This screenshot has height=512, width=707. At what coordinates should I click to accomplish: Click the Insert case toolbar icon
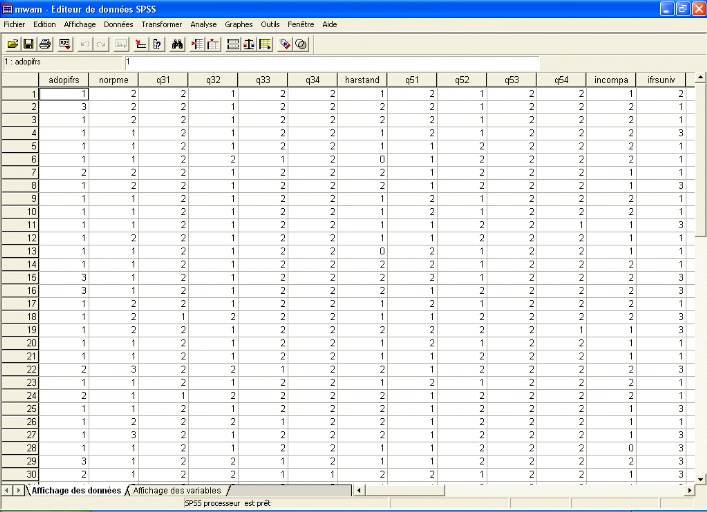[196, 44]
